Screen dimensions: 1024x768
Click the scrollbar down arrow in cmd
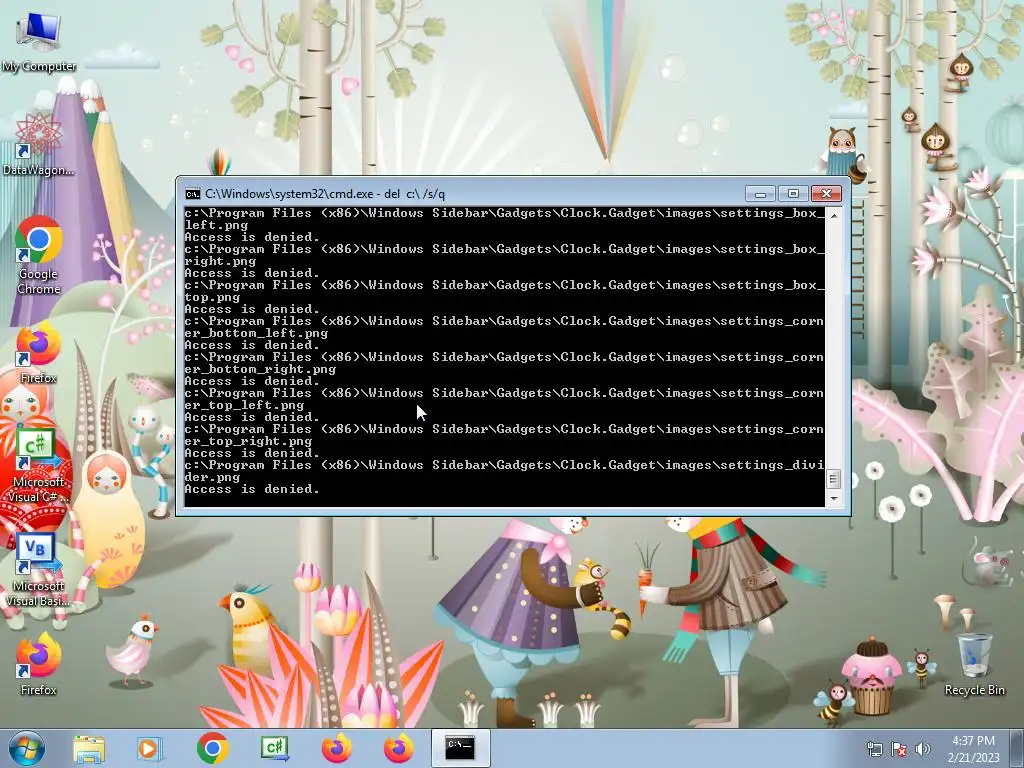833,499
